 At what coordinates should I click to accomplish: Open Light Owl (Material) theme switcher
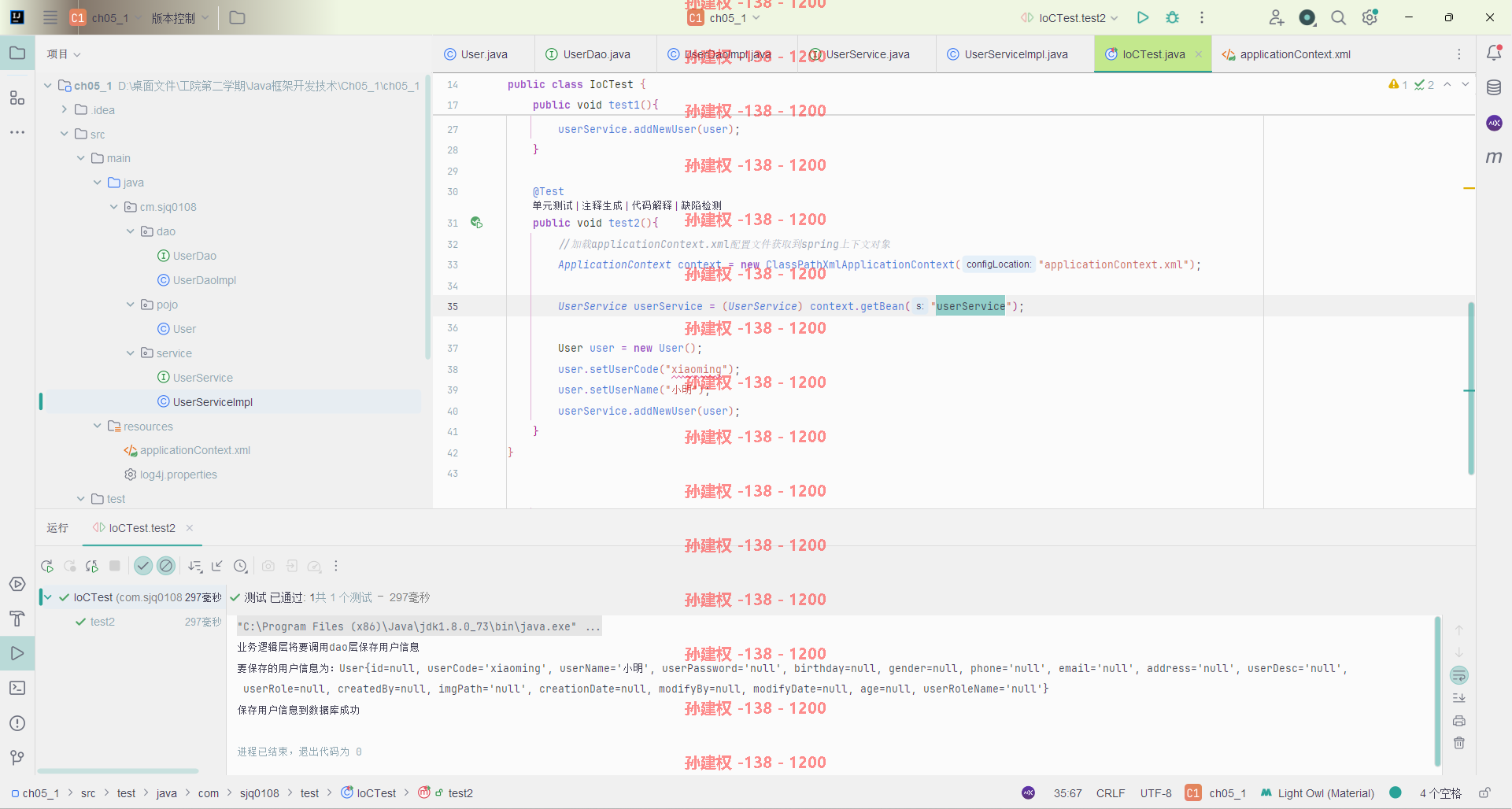1318,793
